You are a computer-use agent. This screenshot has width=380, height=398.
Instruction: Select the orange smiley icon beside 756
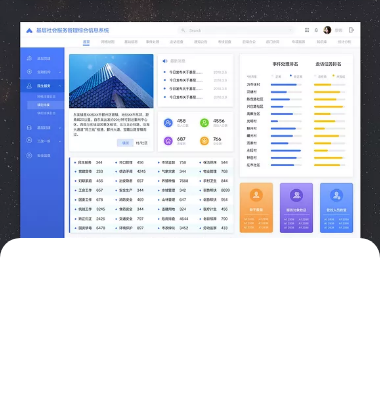(204, 141)
